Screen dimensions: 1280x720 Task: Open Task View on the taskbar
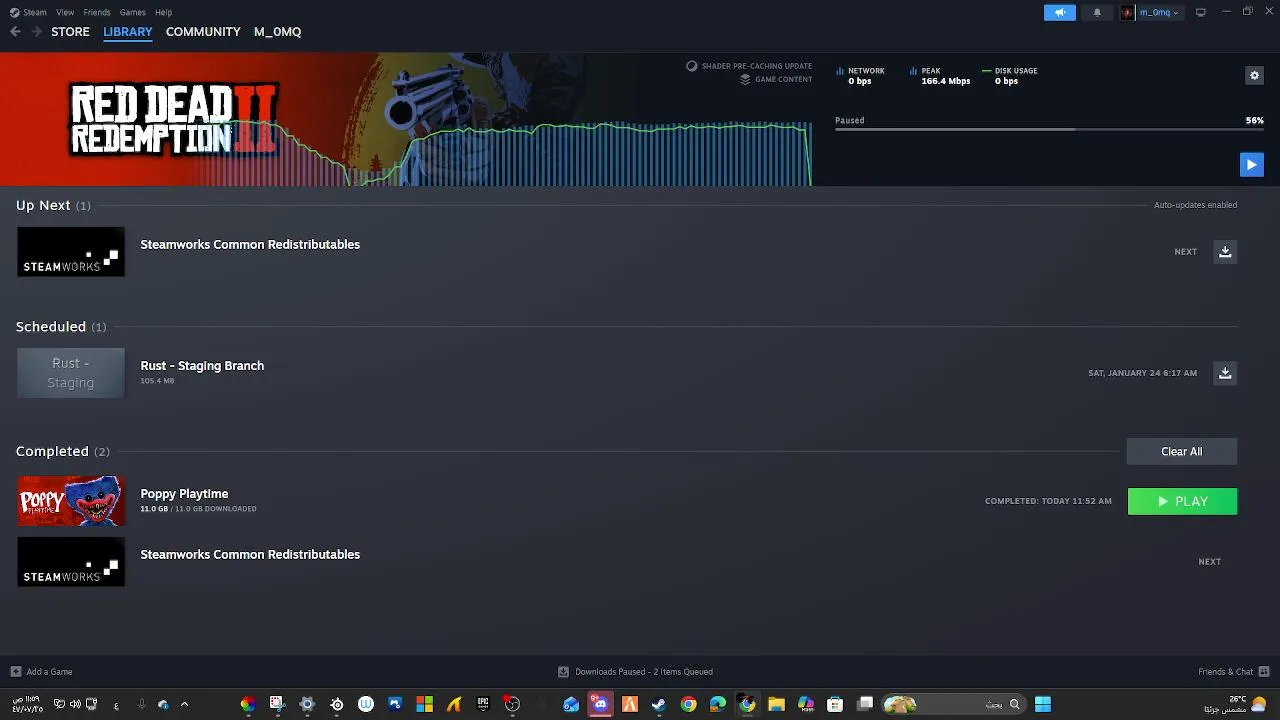point(865,704)
